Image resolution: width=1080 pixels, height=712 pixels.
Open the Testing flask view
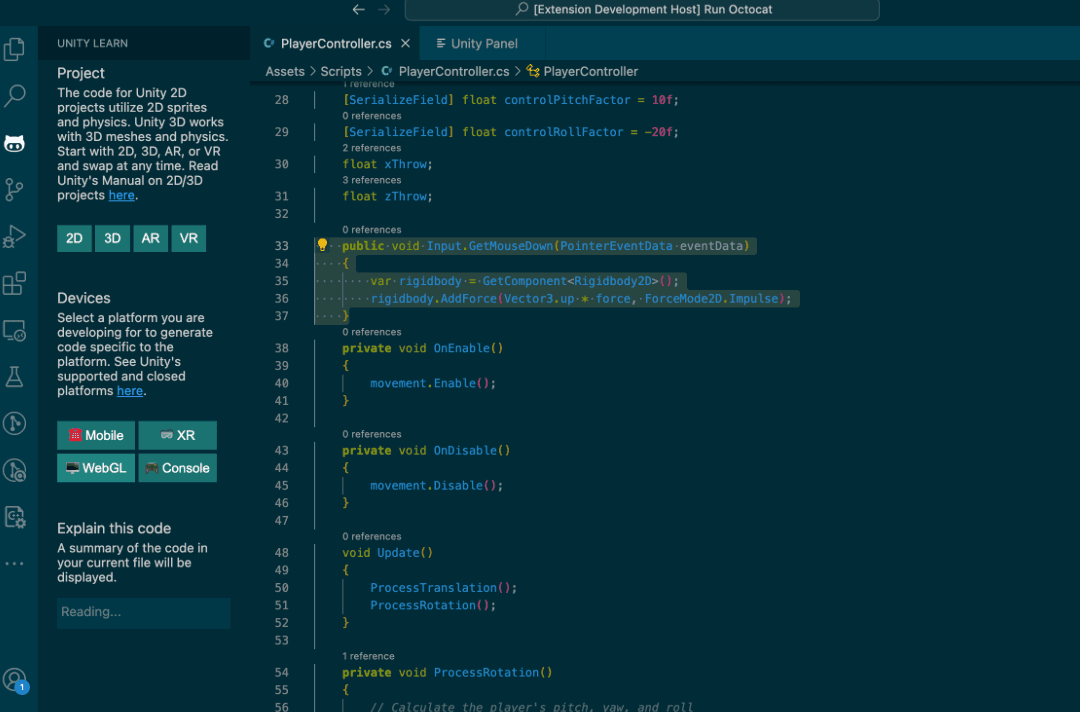(x=15, y=376)
